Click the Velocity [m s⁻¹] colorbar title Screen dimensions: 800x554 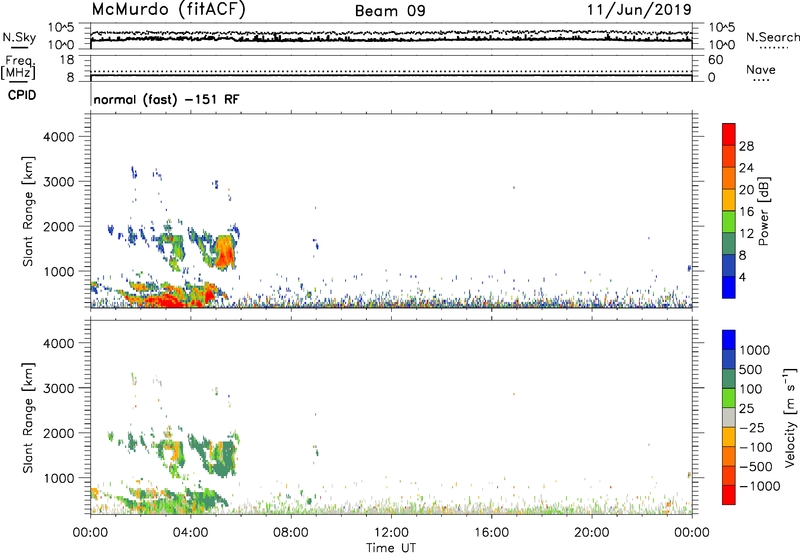pyautogui.click(x=790, y=417)
